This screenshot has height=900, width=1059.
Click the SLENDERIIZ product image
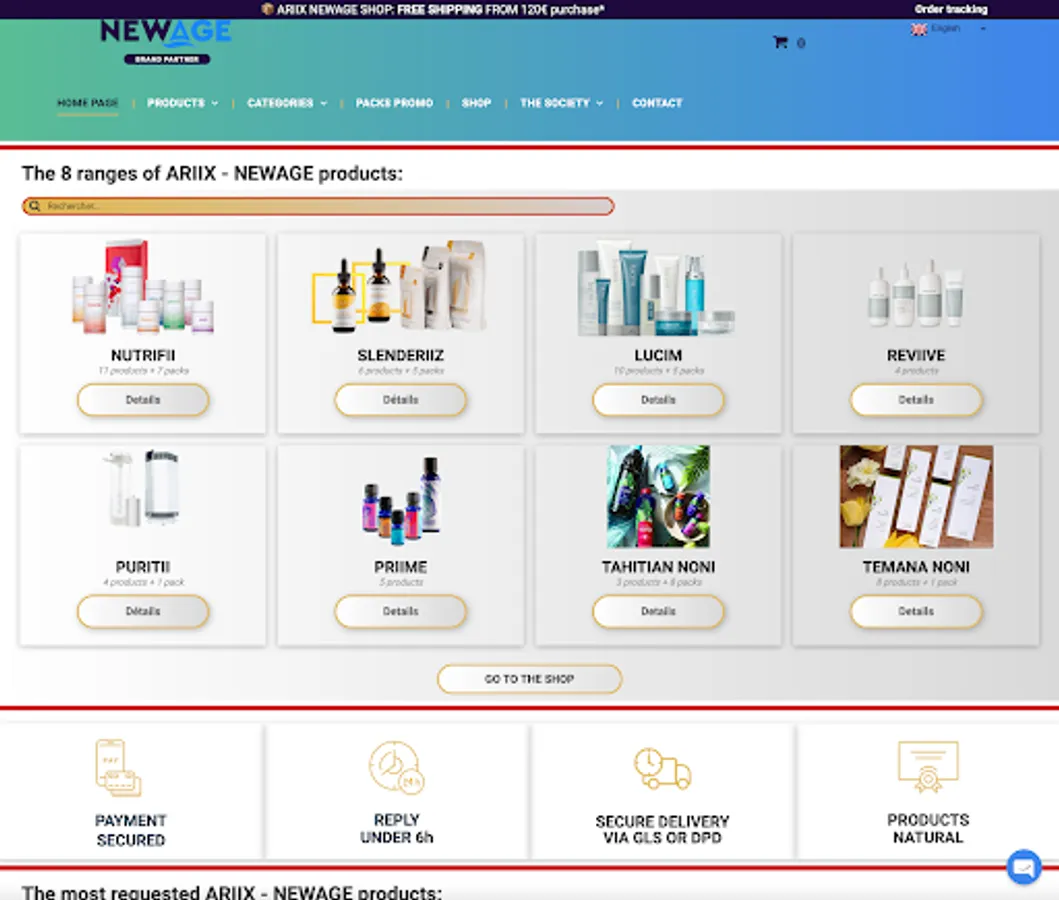tap(401, 287)
